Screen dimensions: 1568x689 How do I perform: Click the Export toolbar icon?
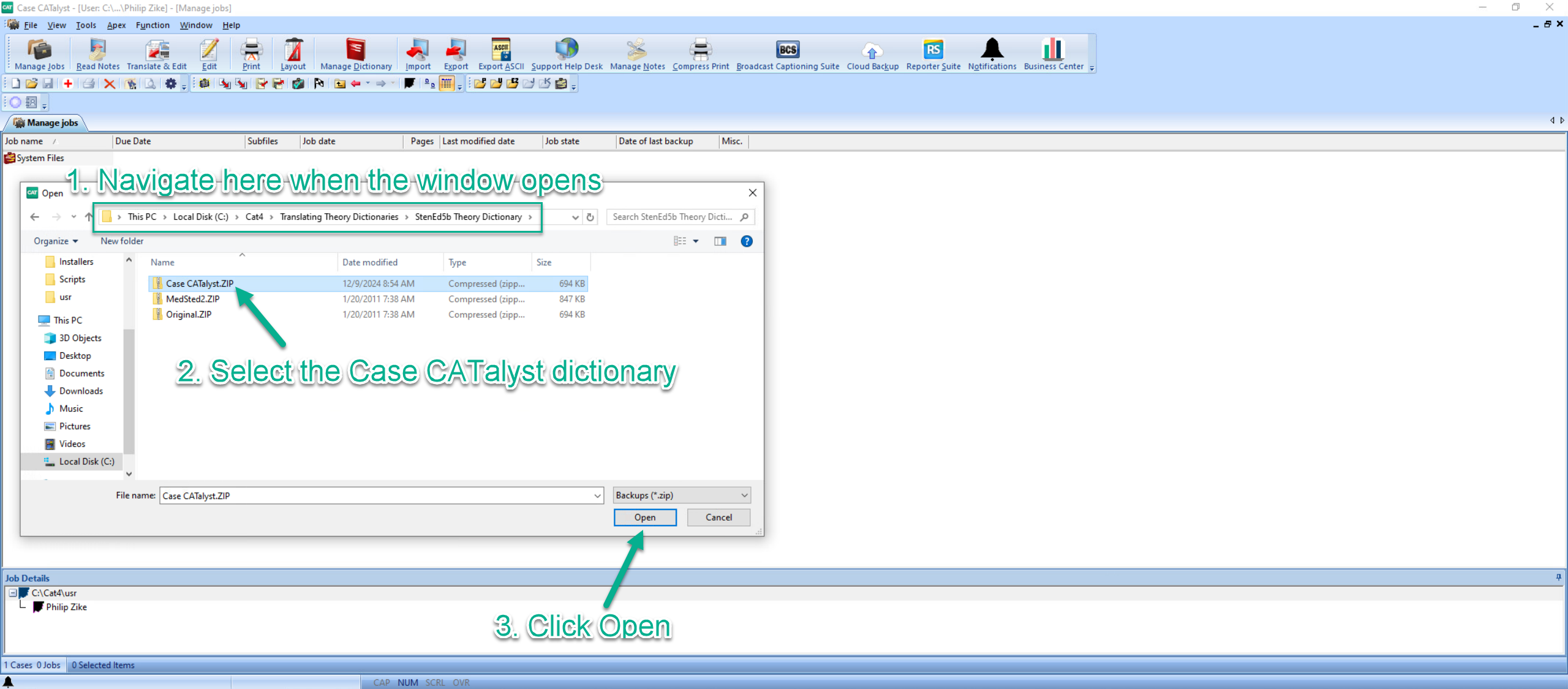[x=456, y=55]
